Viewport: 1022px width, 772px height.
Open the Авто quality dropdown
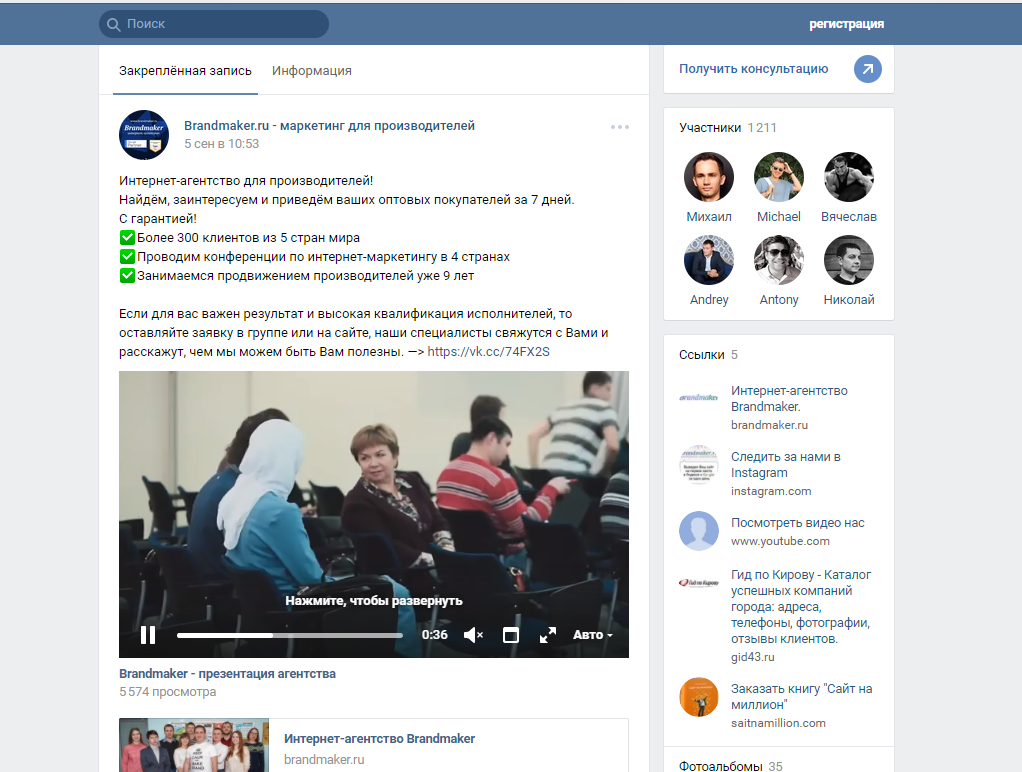click(x=592, y=635)
